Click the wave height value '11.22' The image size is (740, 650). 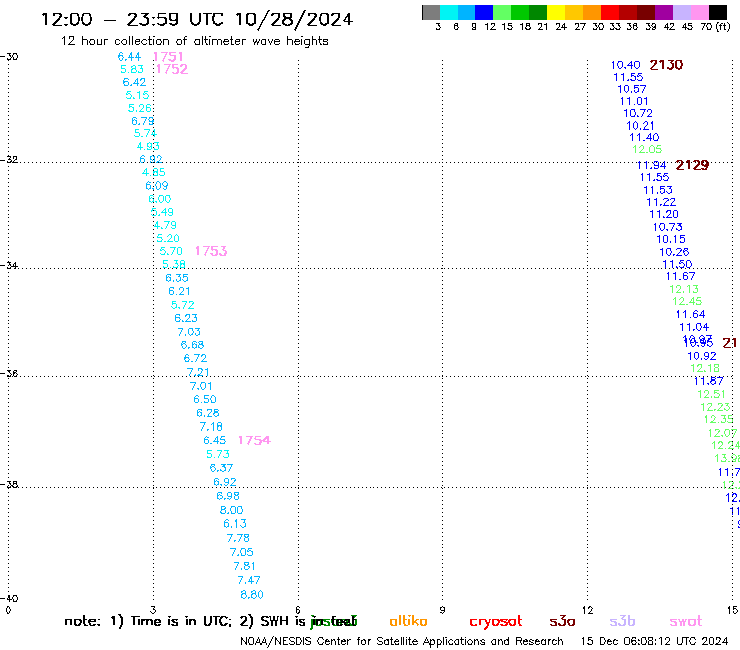(661, 203)
